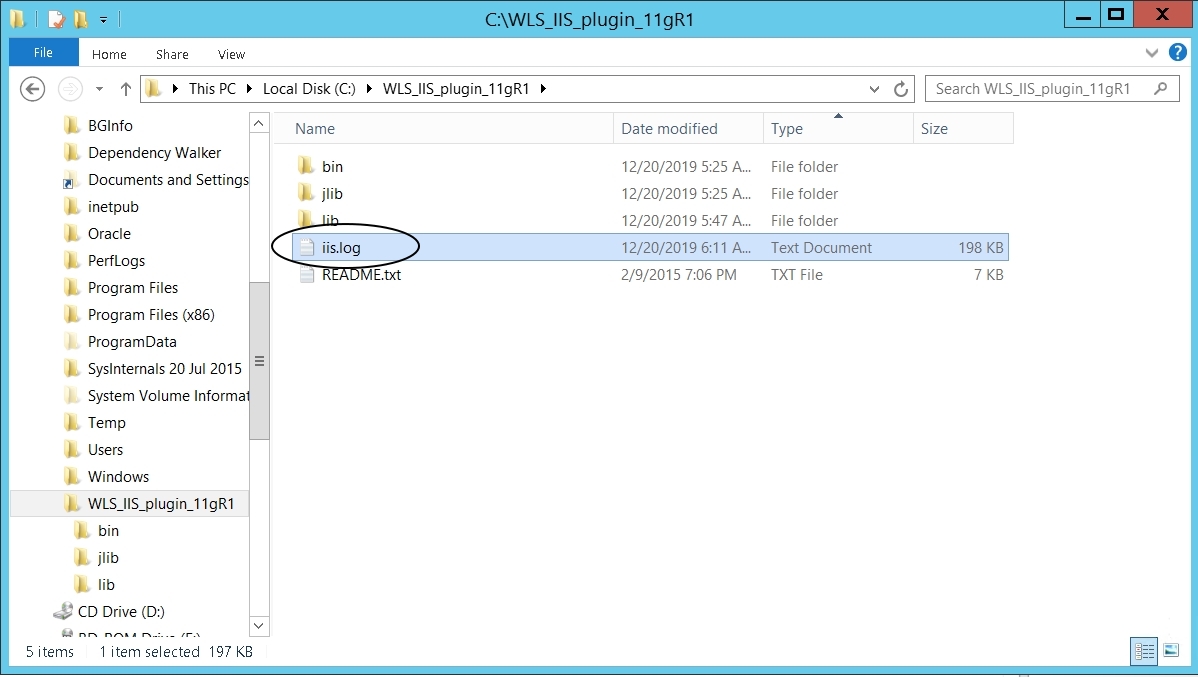The image size is (1198, 677).
Task: Open the File menu
Action: (44, 53)
